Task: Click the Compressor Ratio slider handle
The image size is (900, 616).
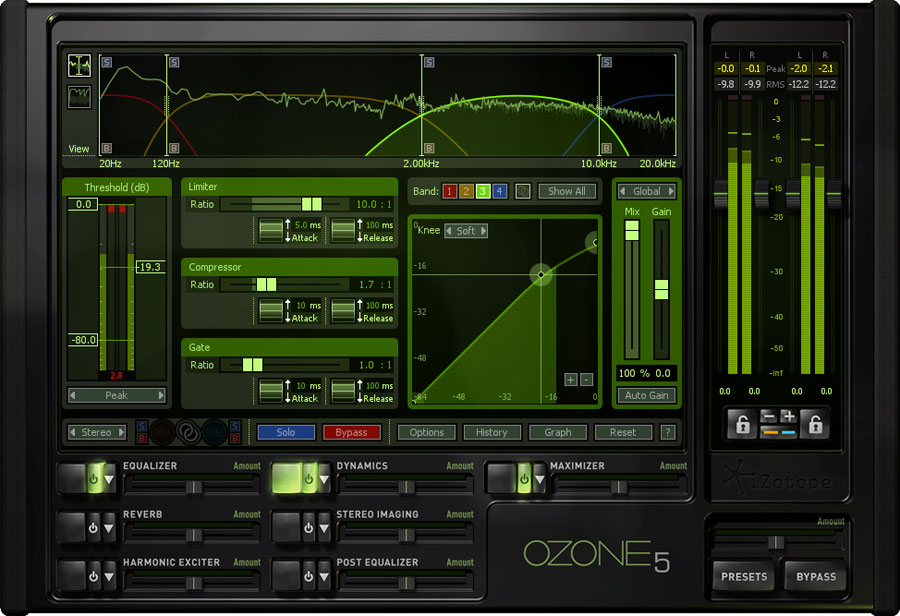Action: pos(266,284)
